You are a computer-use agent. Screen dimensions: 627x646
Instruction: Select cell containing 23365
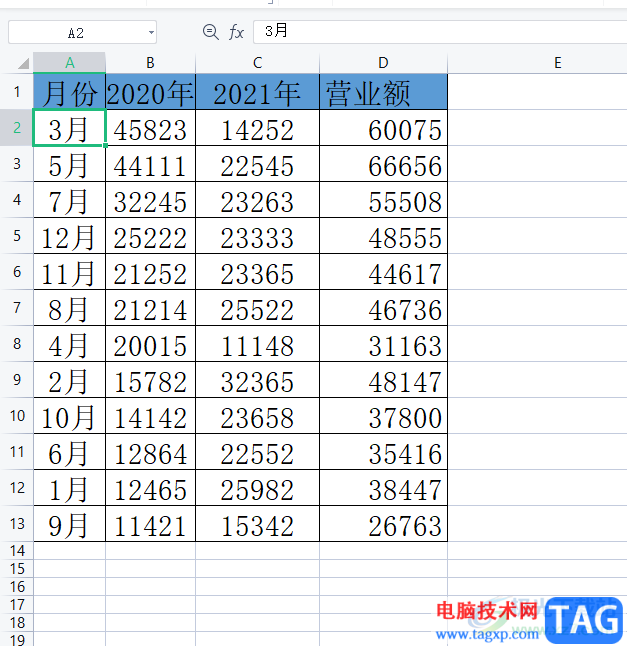tap(257, 272)
